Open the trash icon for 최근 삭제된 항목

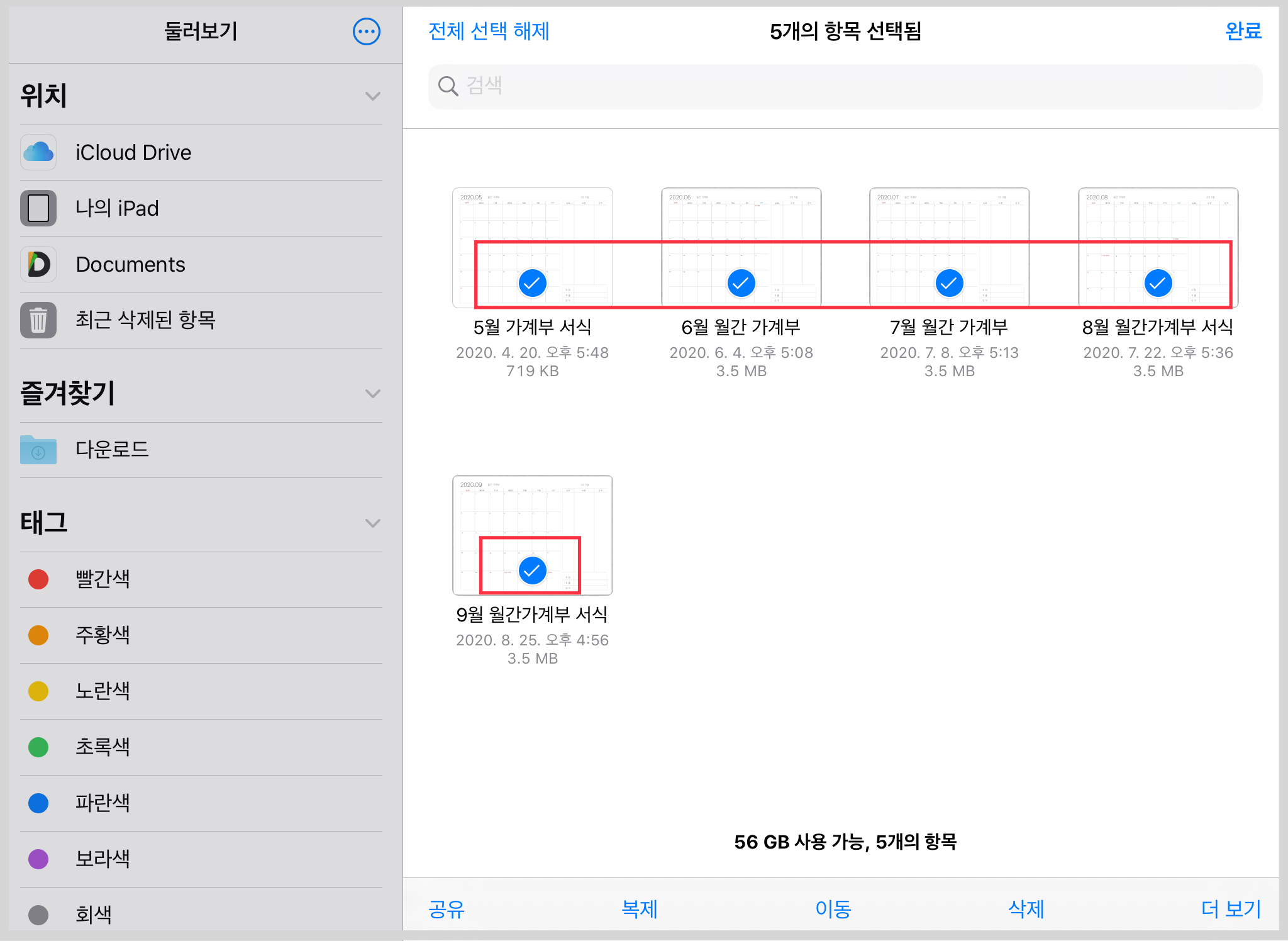[x=38, y=320]
